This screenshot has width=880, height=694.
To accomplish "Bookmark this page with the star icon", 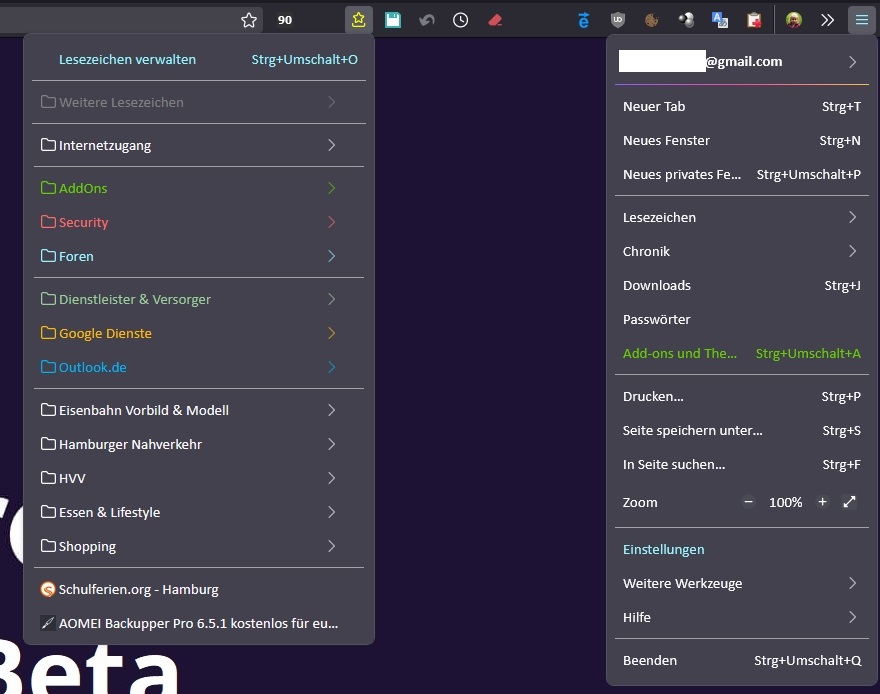I will pyautogui.click(x=249, y=21).
